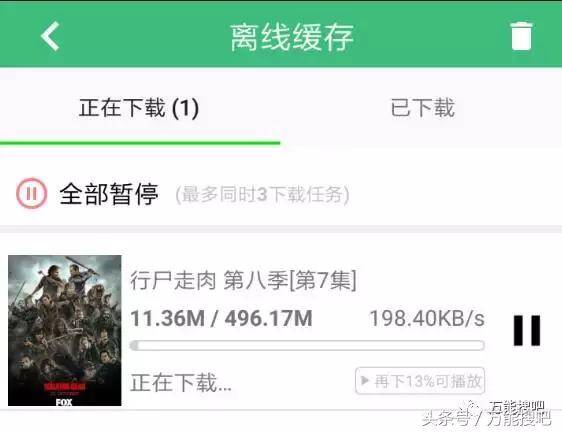
Task: Switch to the 已下载 tab
Action: 423,108
